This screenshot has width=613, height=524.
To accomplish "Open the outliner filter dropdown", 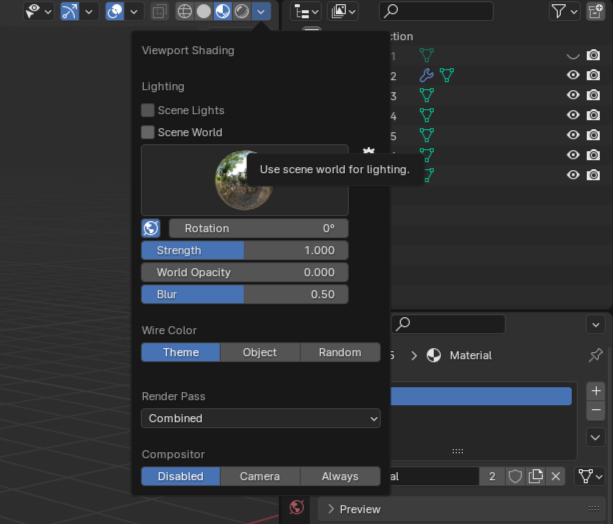I will pyautogui.click(x=565, y=11).
